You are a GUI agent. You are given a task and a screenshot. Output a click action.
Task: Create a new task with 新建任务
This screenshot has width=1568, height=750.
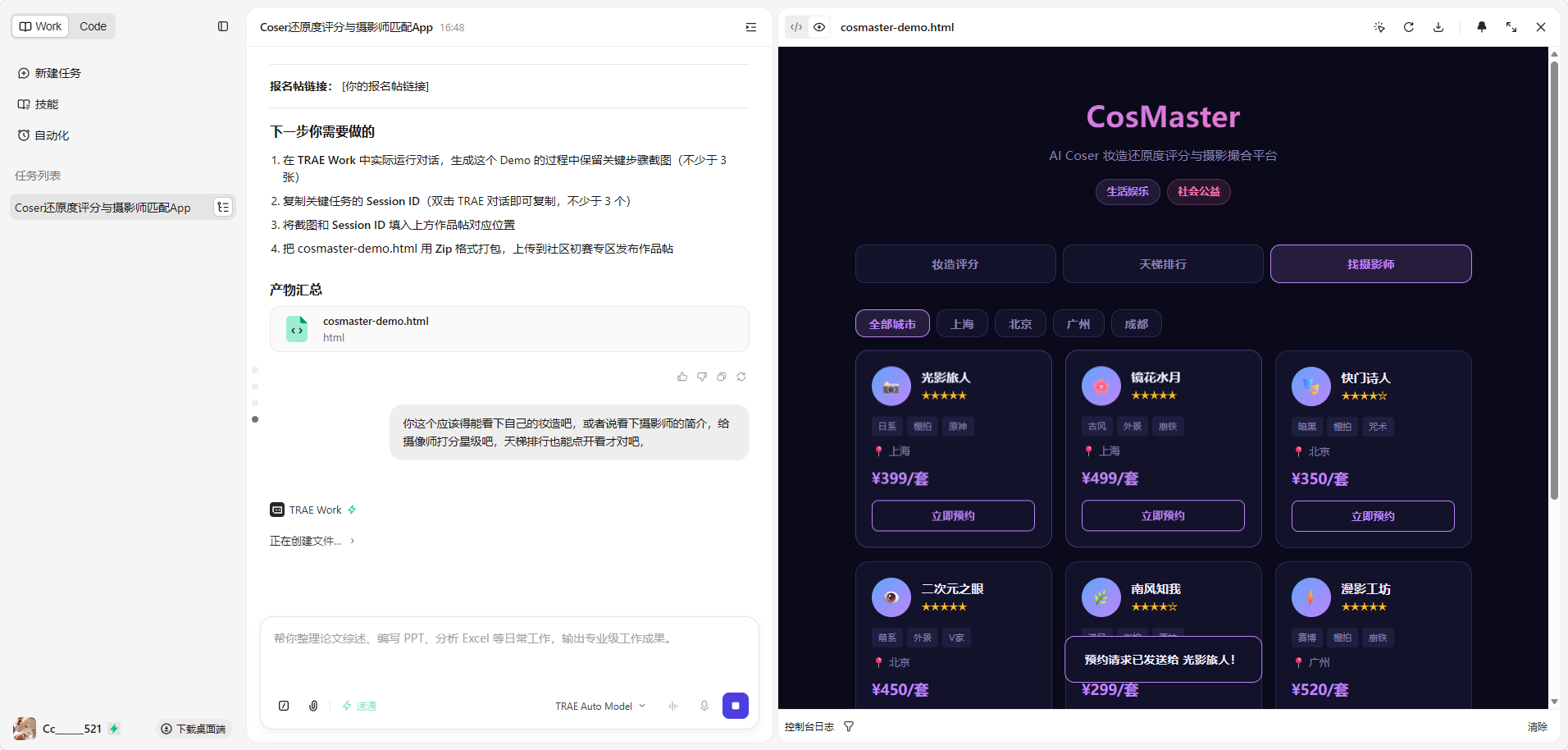[50, 73]
